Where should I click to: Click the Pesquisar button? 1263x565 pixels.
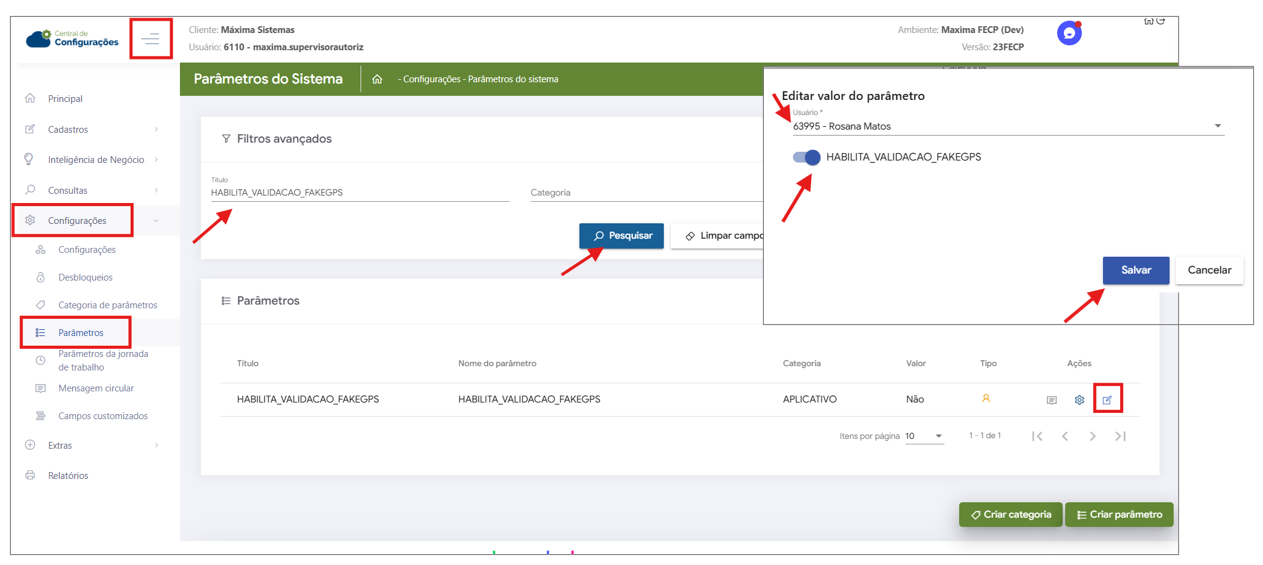coord(621,236)
